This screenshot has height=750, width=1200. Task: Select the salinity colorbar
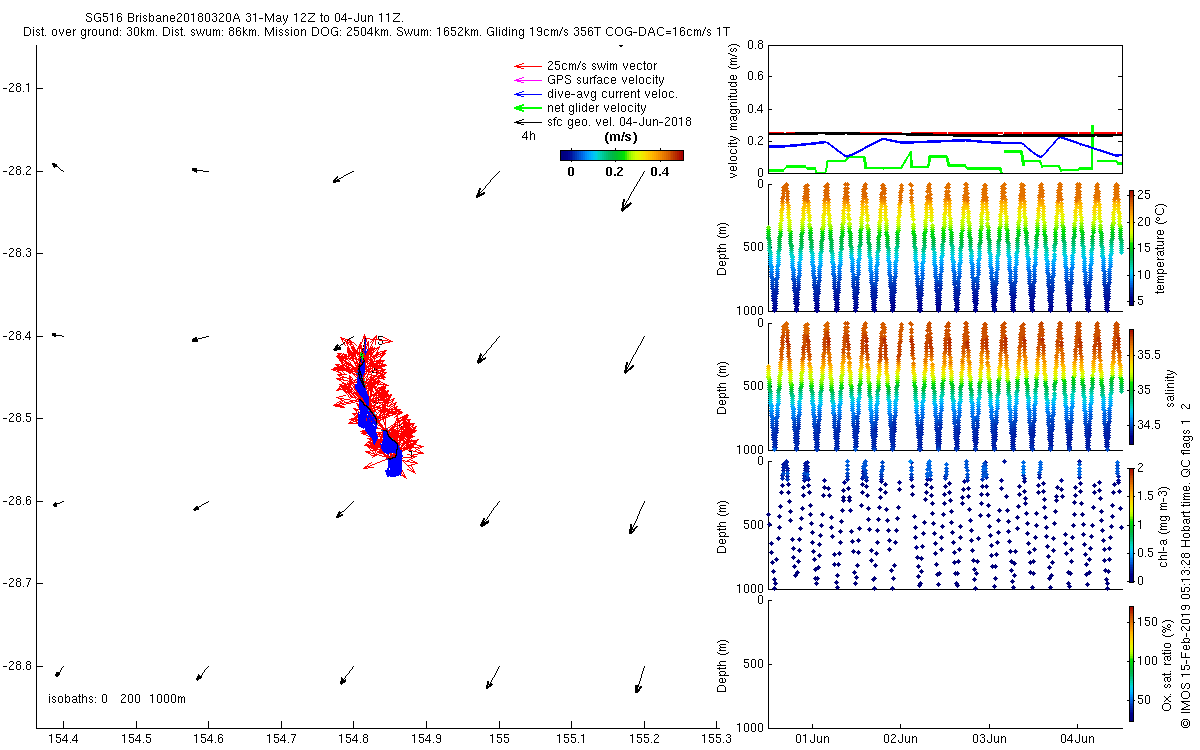1130,387
